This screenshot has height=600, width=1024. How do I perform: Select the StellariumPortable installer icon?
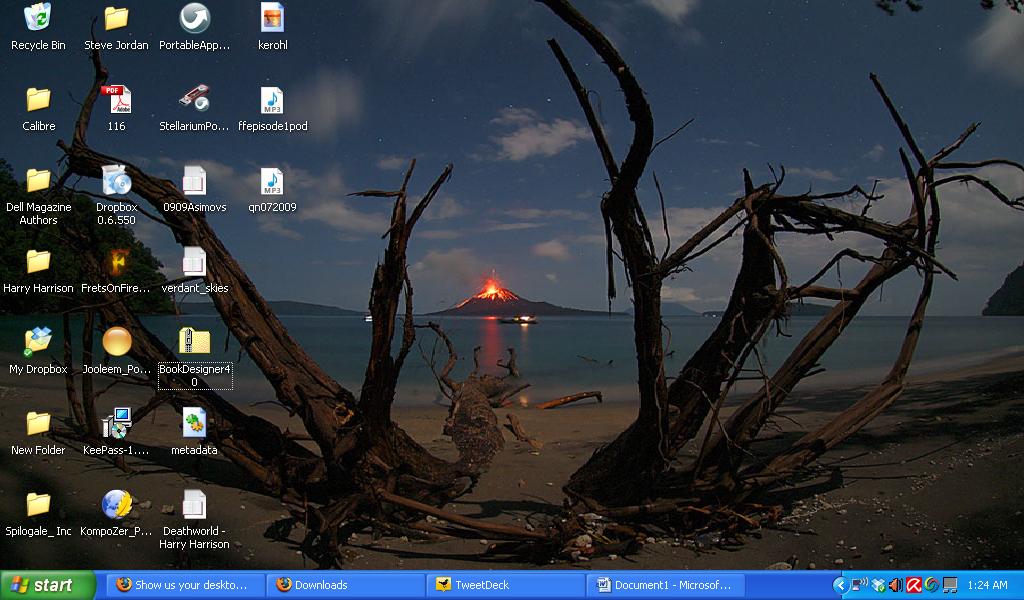pos(195,99)
